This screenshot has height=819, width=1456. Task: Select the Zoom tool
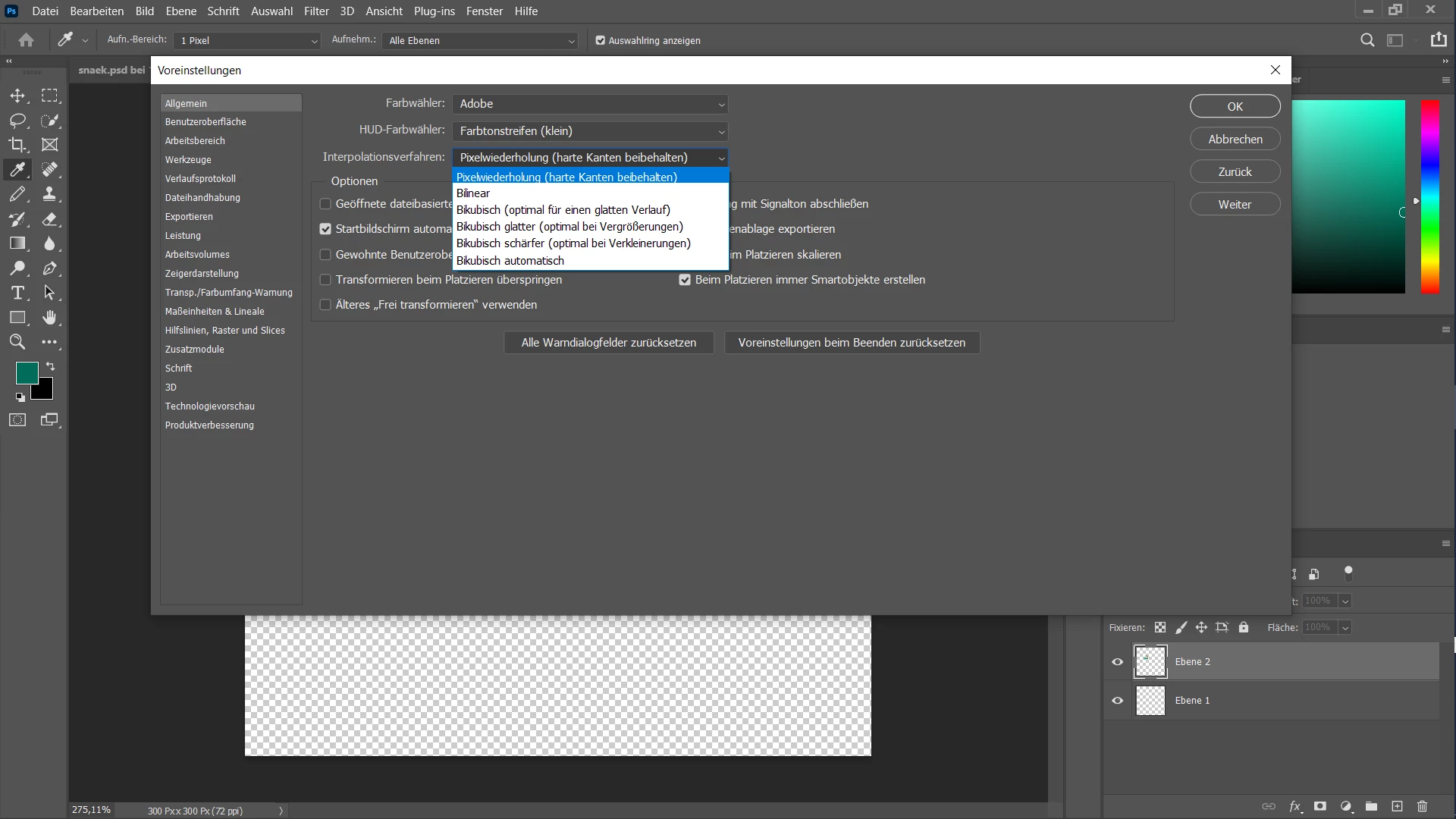click(17, 342)
